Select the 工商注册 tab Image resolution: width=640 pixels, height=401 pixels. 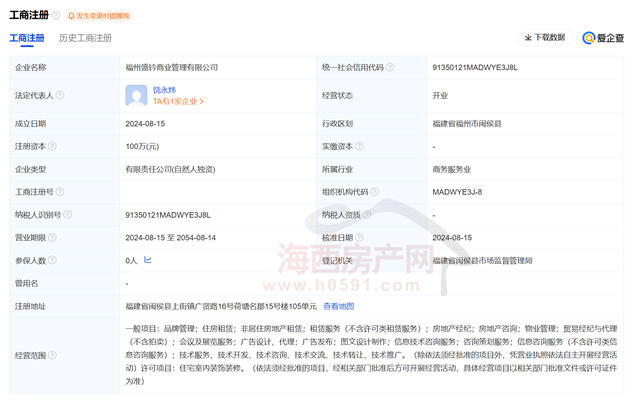(27, 38)
